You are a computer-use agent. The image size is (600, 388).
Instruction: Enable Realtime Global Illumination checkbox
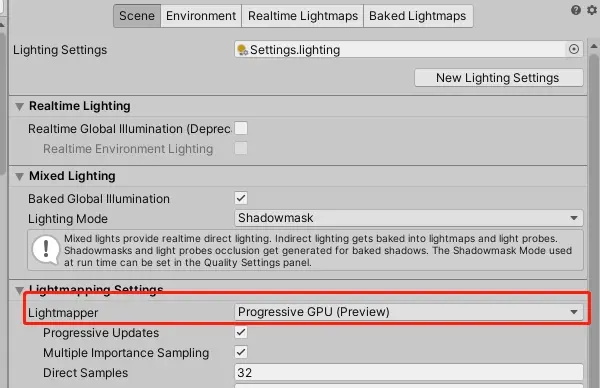(241, 128)
